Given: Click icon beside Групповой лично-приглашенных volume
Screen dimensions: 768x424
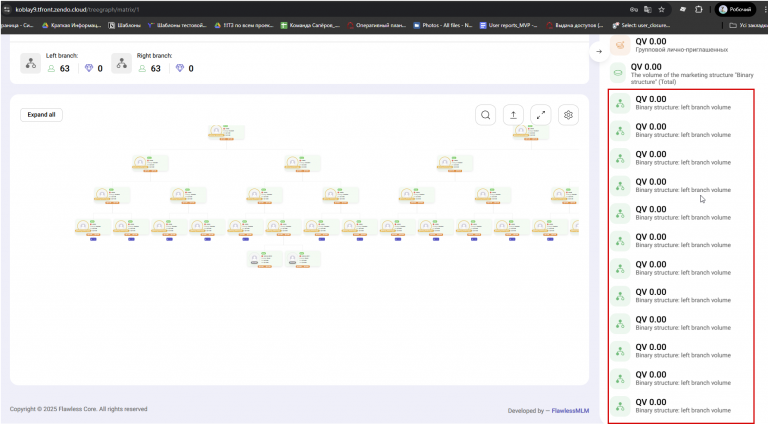Looking at the screenshot, I should click(620, 45).
